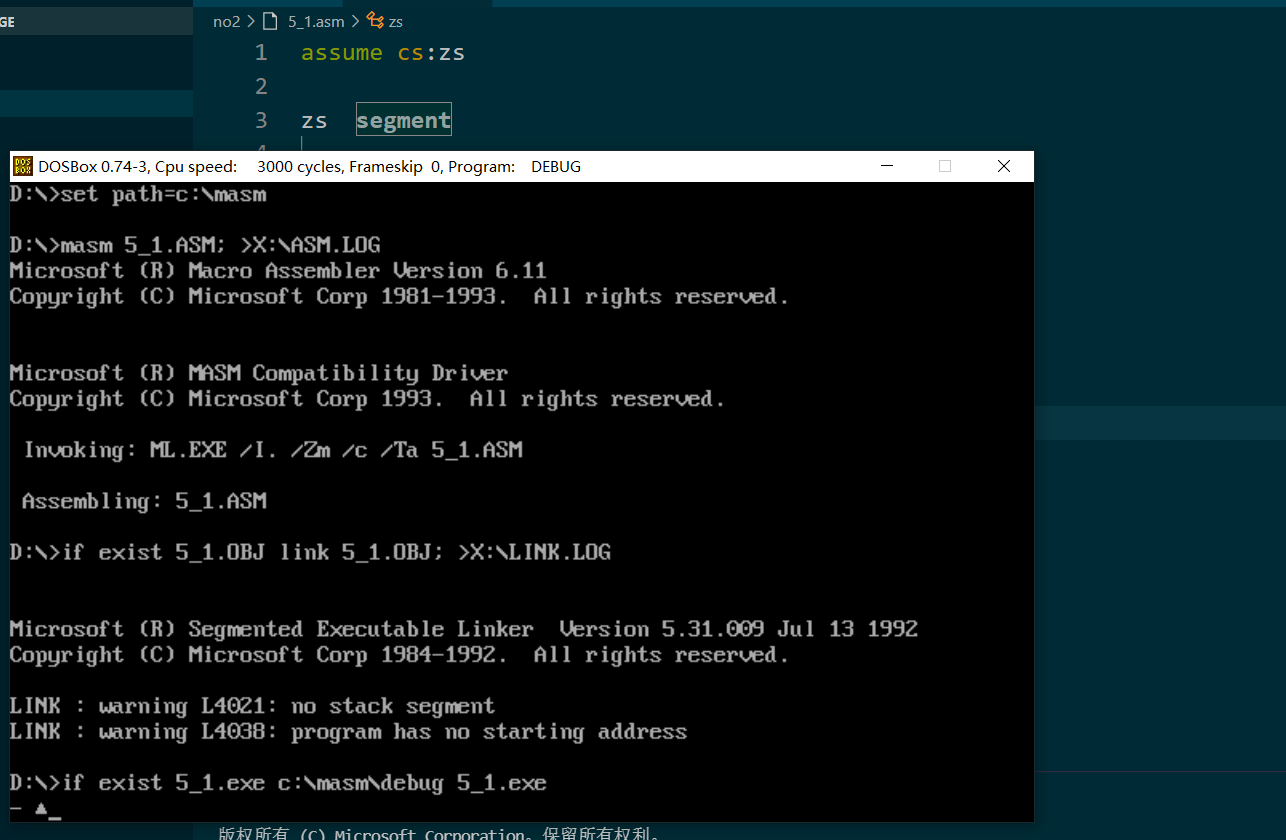This screenshot has width=1286, height=840.
Task: Click line number 1 in the editor
Action: [261, 52]
